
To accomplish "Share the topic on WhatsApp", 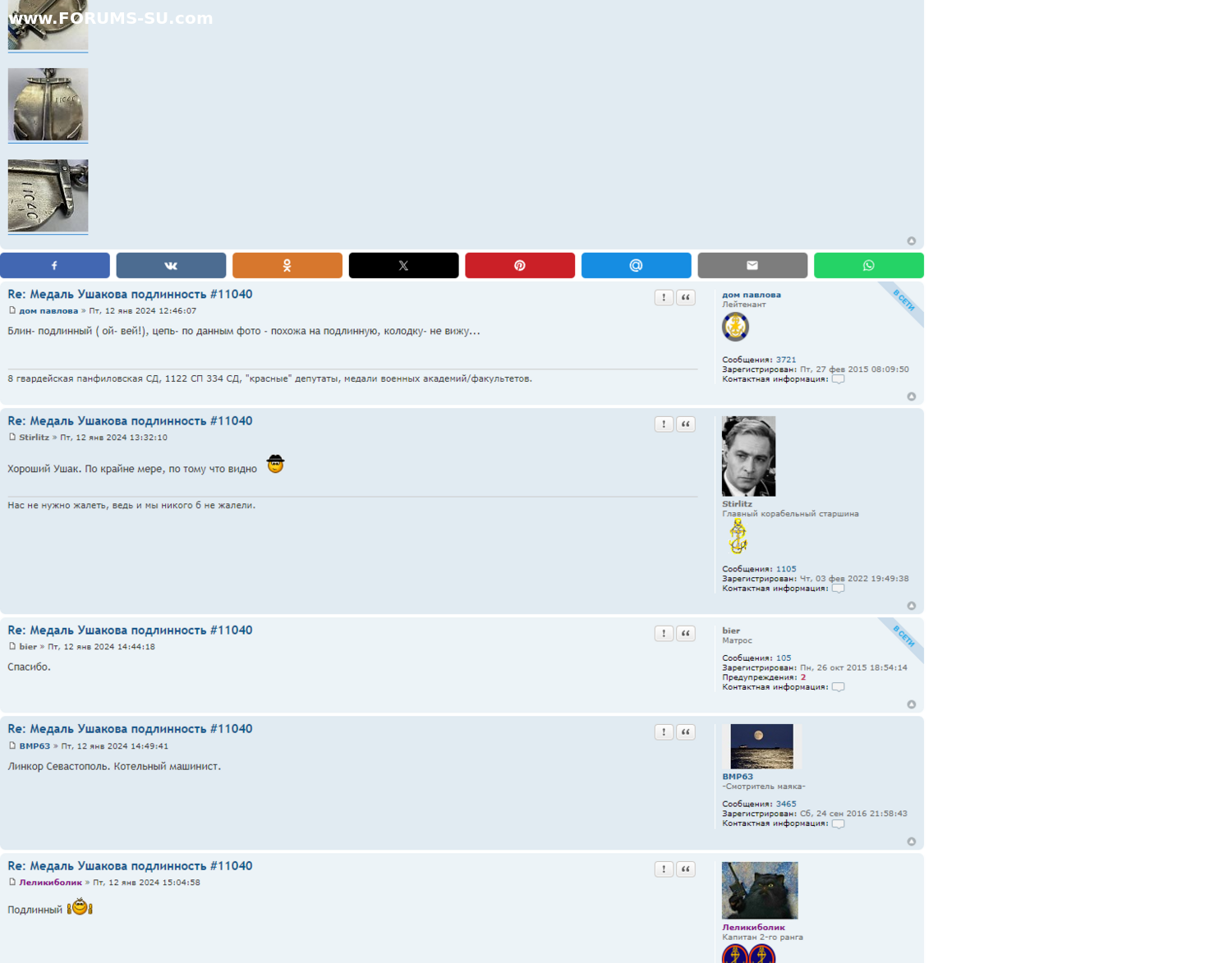I will coord(868,265).
